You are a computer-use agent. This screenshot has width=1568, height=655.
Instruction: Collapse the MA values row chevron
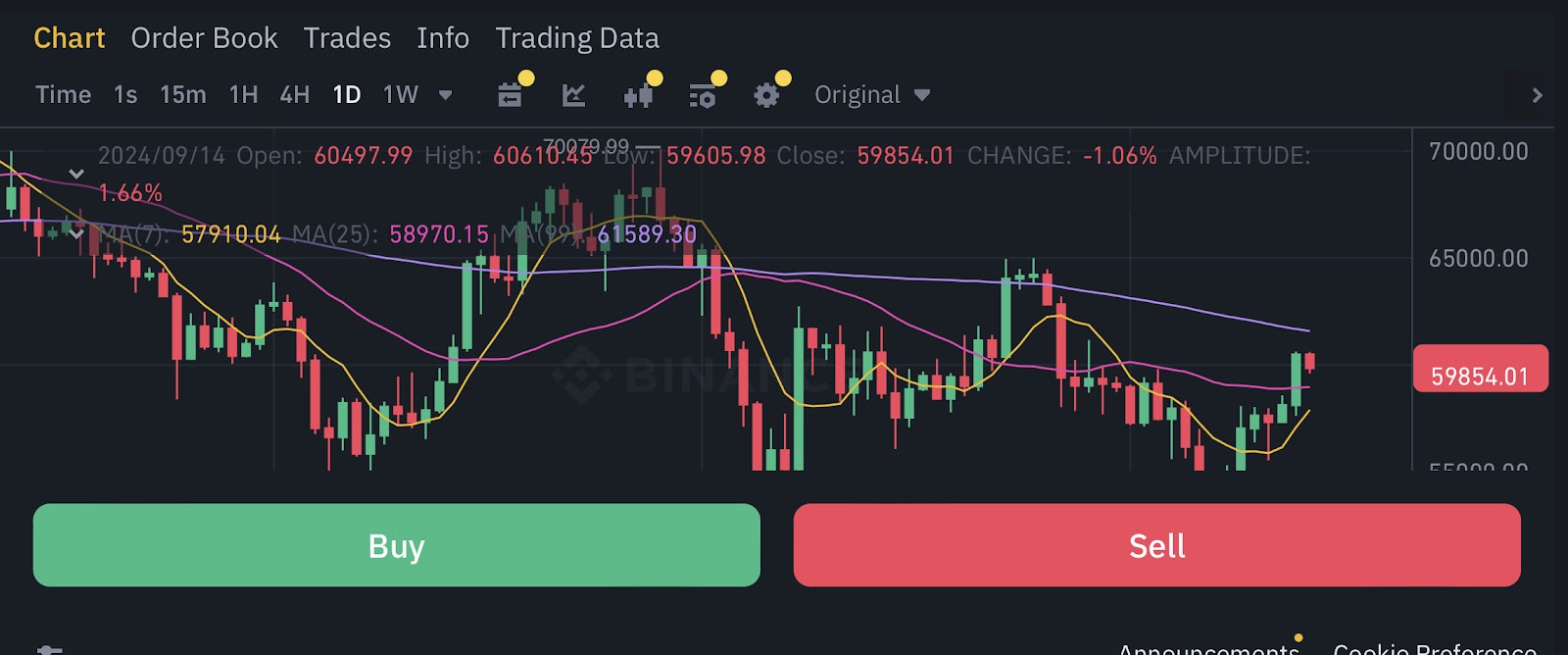(x=76, y=233)
